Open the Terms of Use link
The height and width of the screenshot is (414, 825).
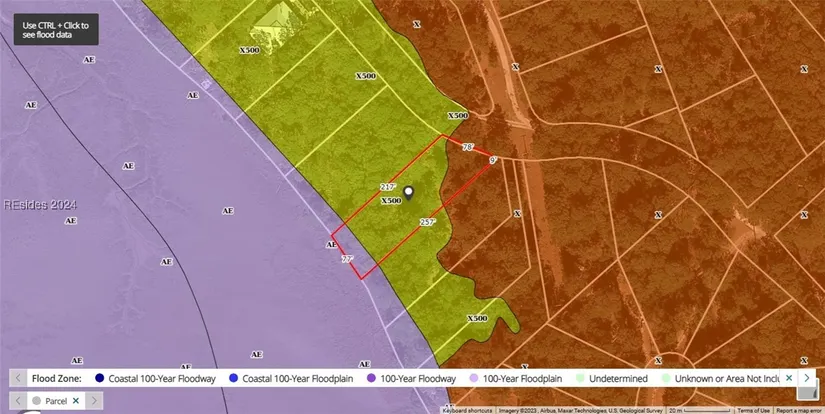pyautogui.click(x=753, y=410)
